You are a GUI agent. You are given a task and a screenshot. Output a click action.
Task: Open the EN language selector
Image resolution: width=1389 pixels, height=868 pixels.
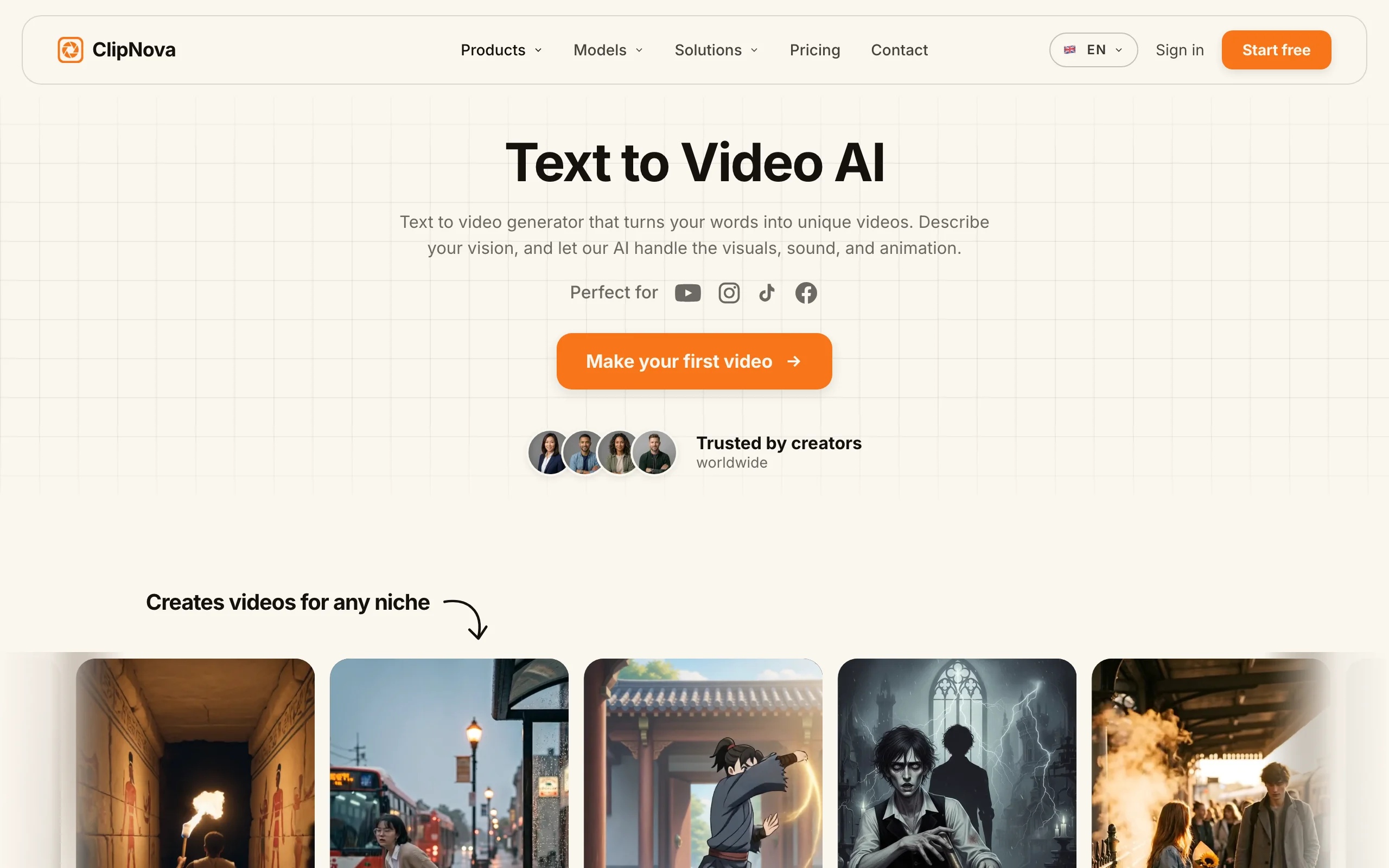click(1093, 50)
